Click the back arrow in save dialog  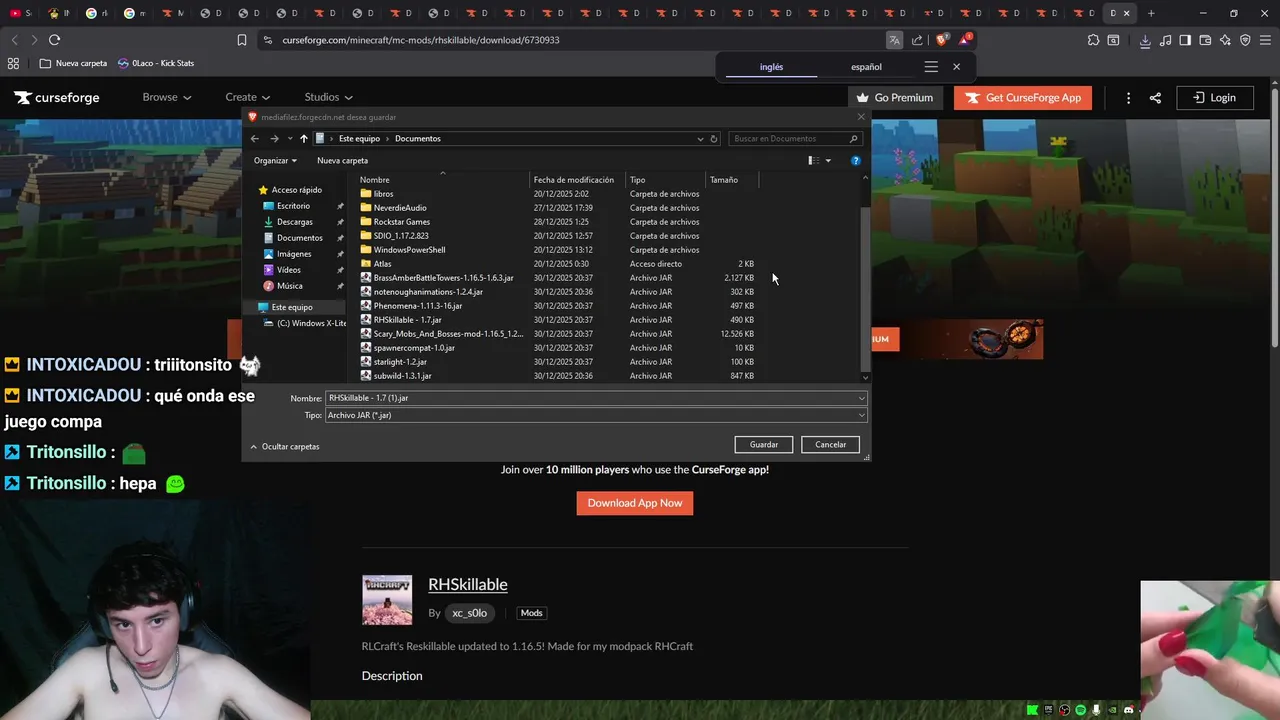255,139
